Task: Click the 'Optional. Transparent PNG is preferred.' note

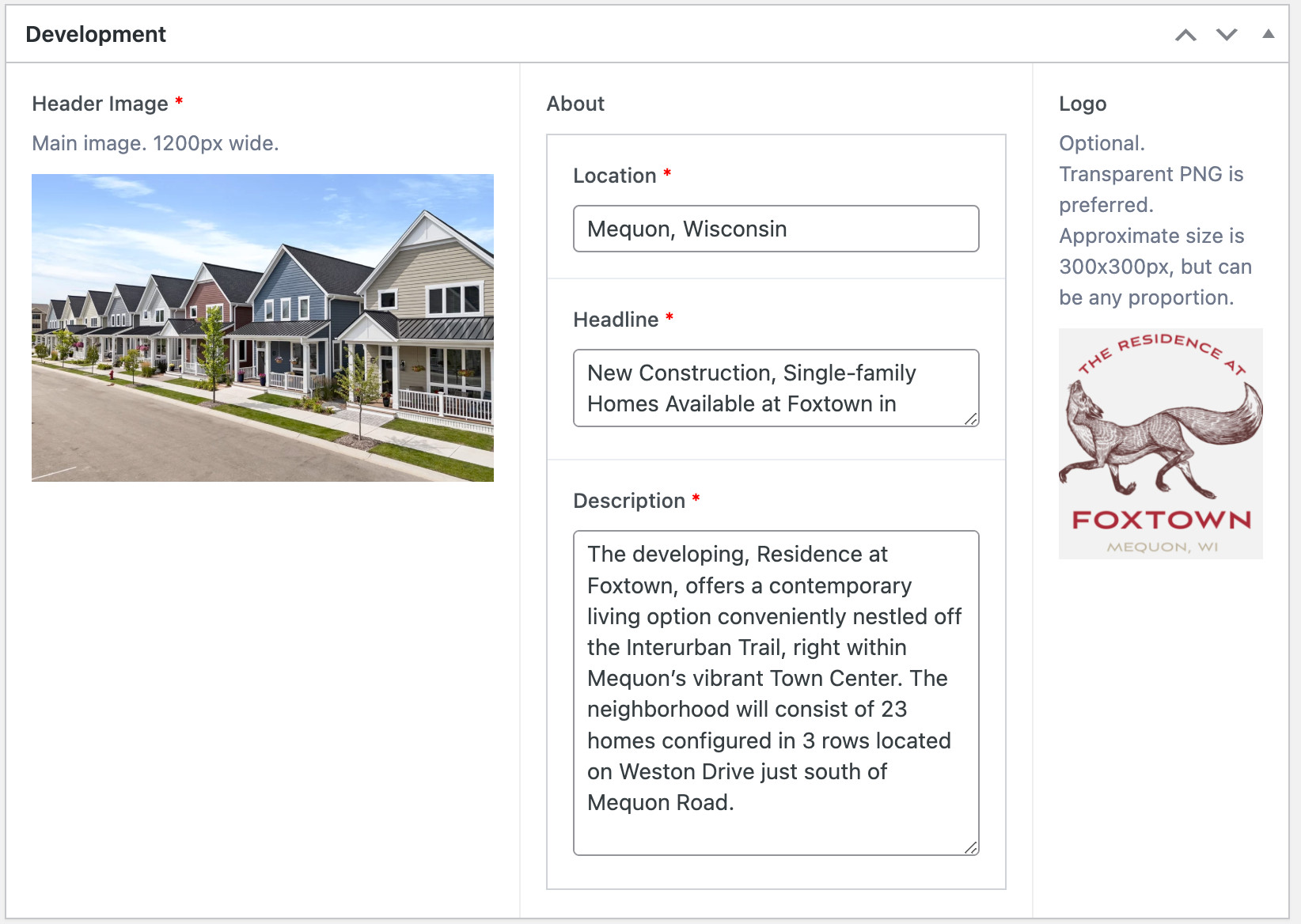Action: tap(1155, 221)
